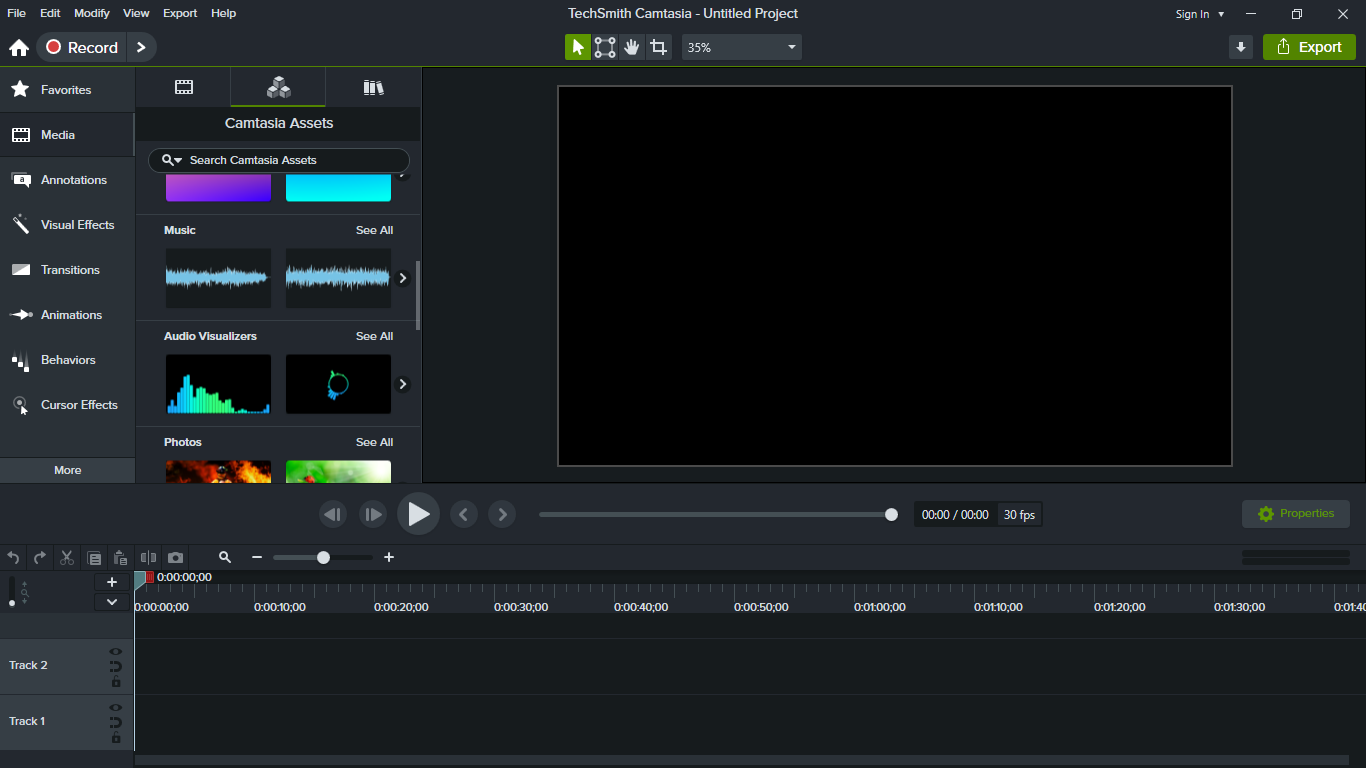
Task: Click the camera snapshot icon on the timeline toolbar
Action: coord(176,558)
